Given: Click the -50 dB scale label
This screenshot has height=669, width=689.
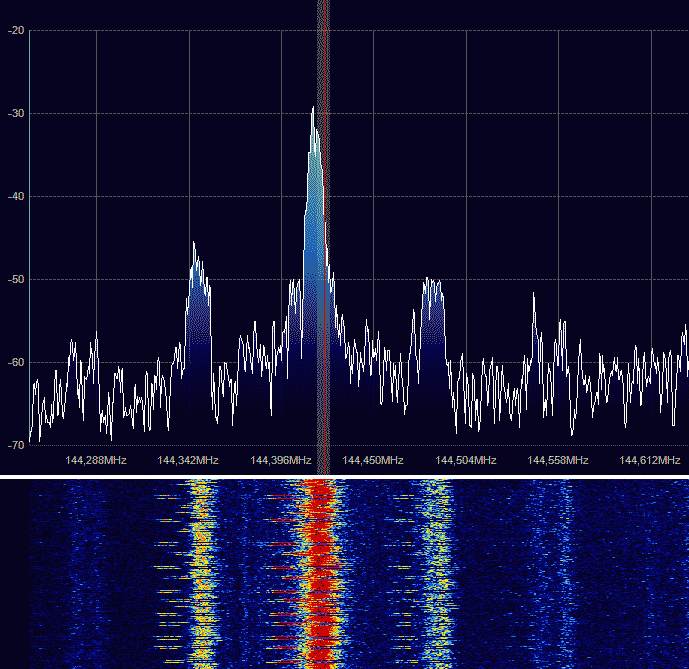Looking at the screenshot, I should [16, 280].
